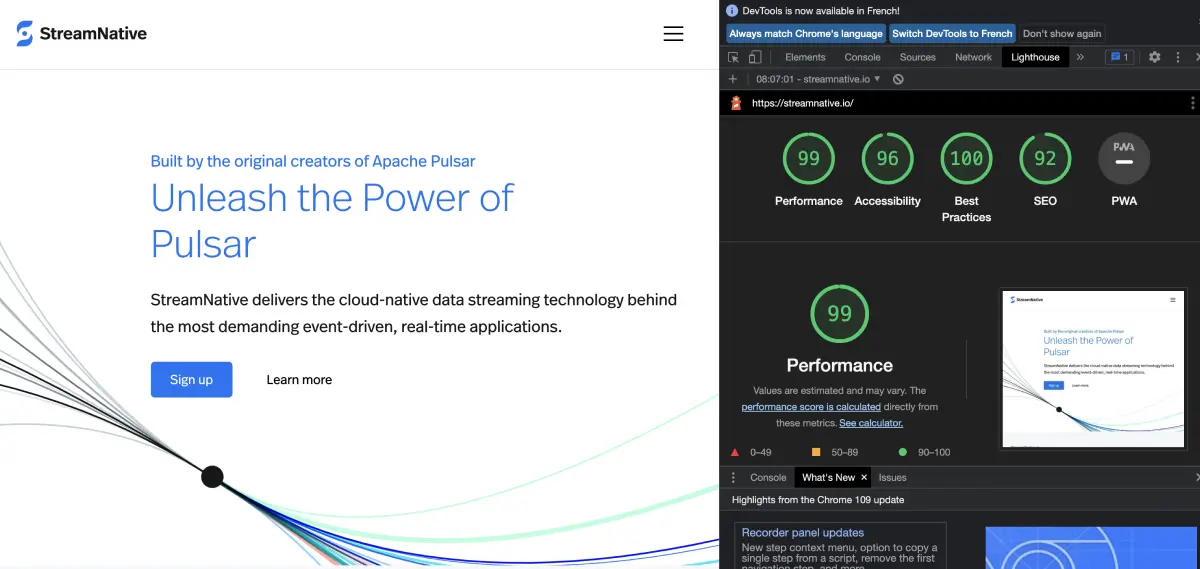Open the drawer Console tab
This screenshot has width=1200, height=569.
click(x=768, y=477)
